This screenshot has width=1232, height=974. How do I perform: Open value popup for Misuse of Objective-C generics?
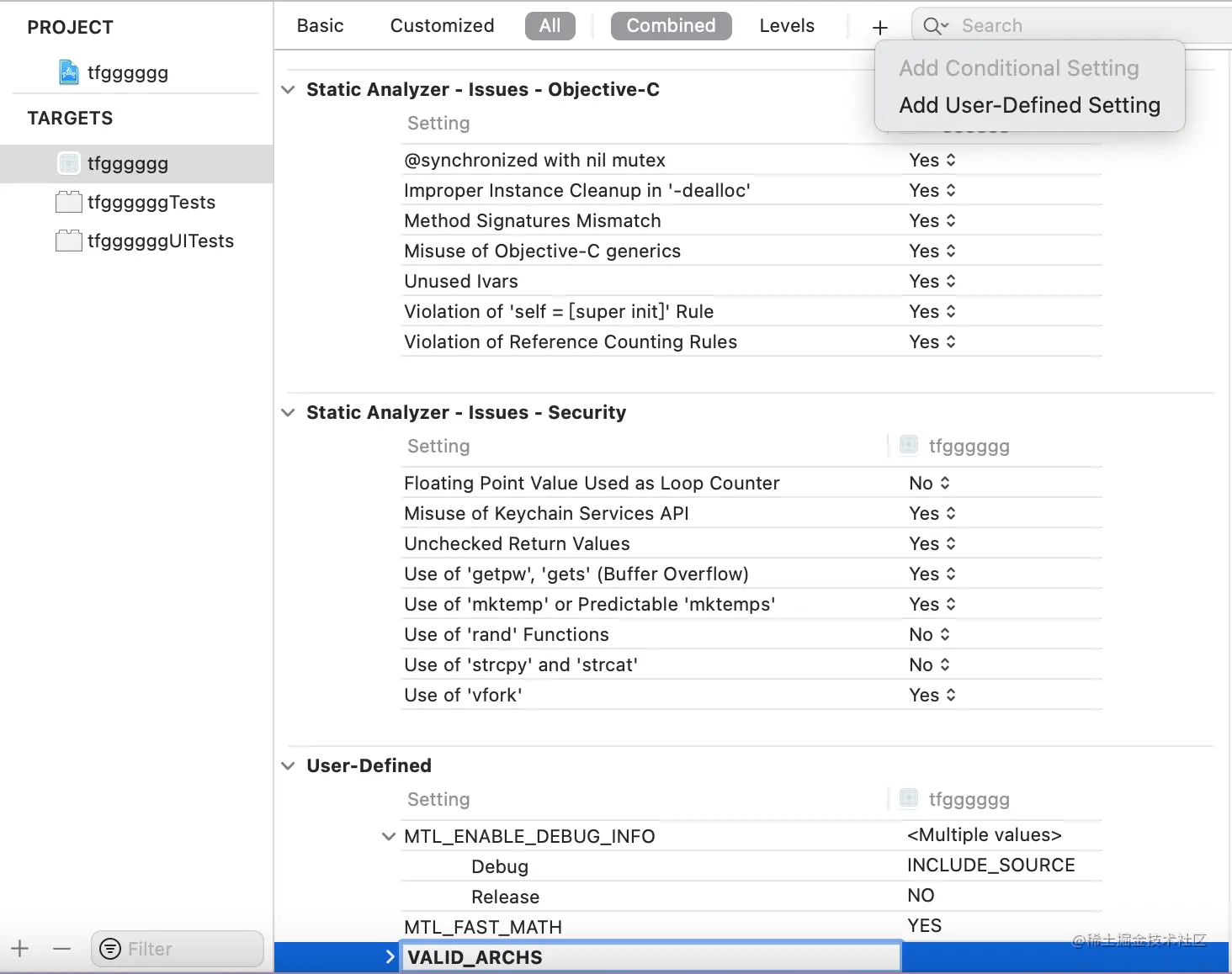[x=932, y=251]
